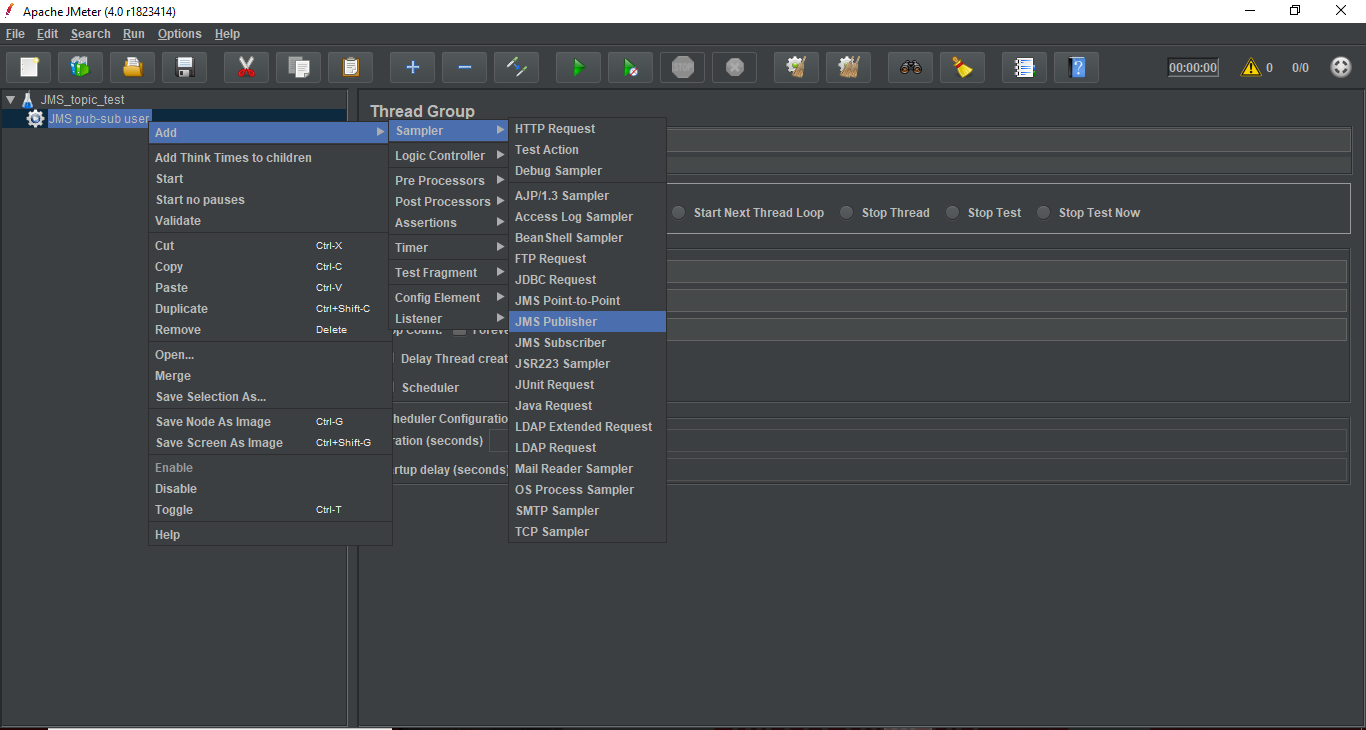
Task: Click the Save floppy disk icon
Action: [184, 68]
